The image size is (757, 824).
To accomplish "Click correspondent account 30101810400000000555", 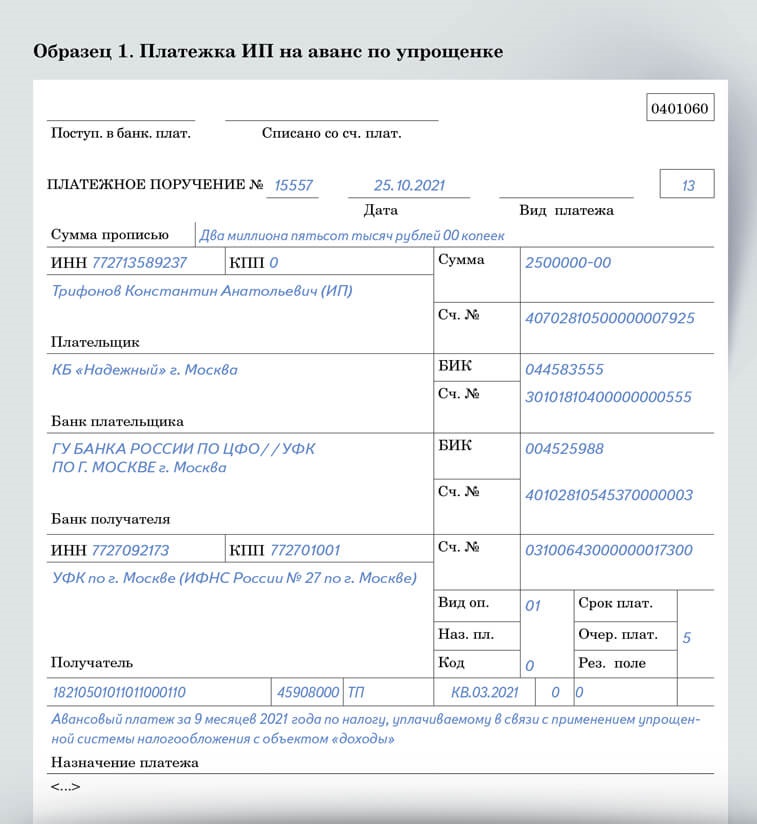I will click(x=608, y=397).
